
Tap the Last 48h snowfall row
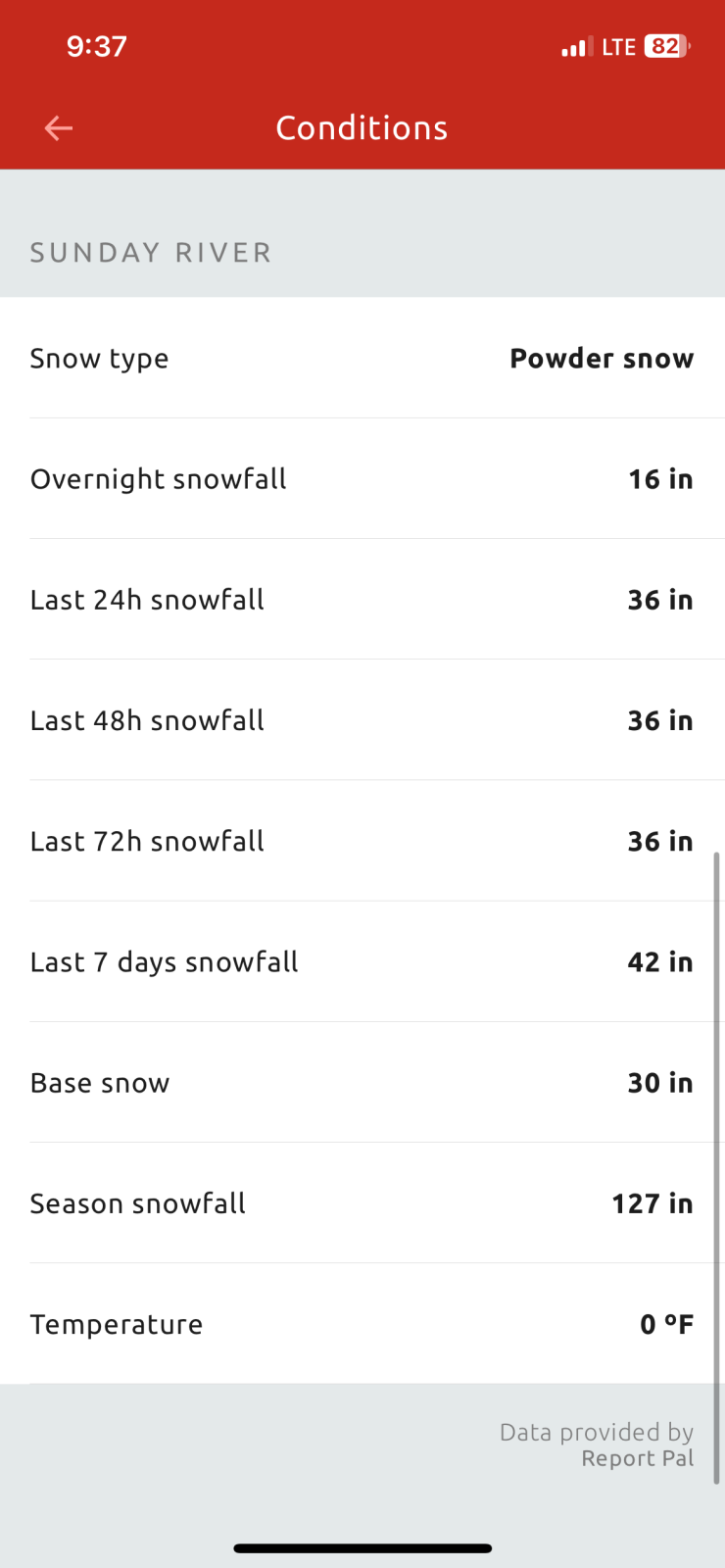click(x=362, y=720)
